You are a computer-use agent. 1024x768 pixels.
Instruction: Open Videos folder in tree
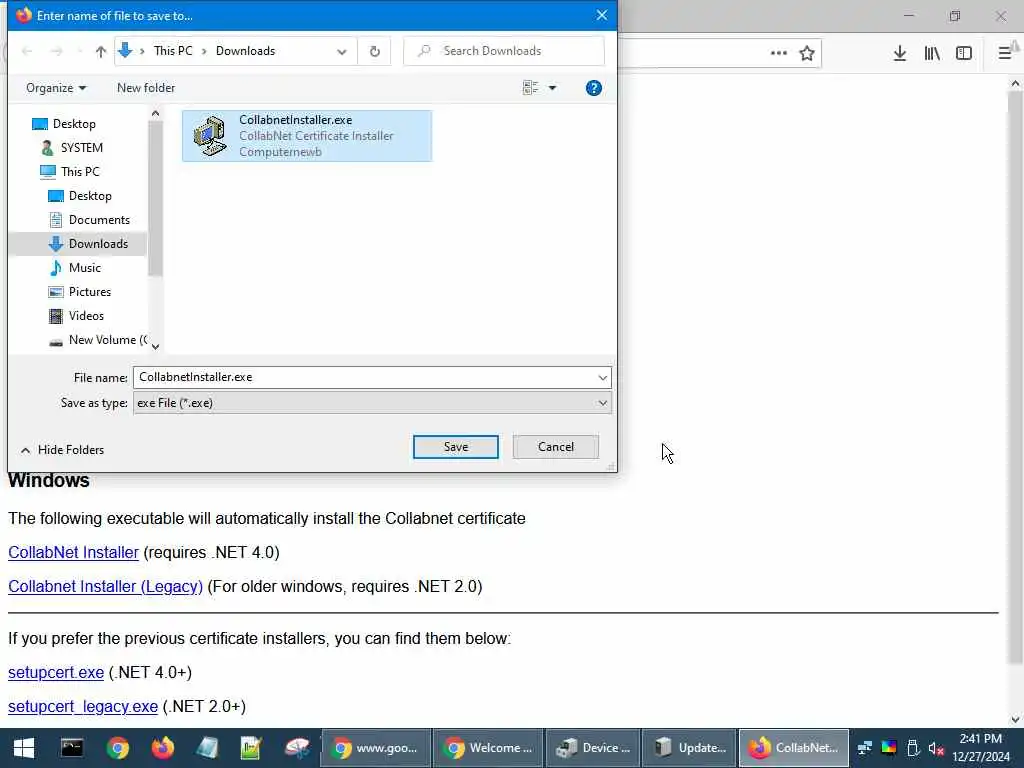[x=76, y=316]
